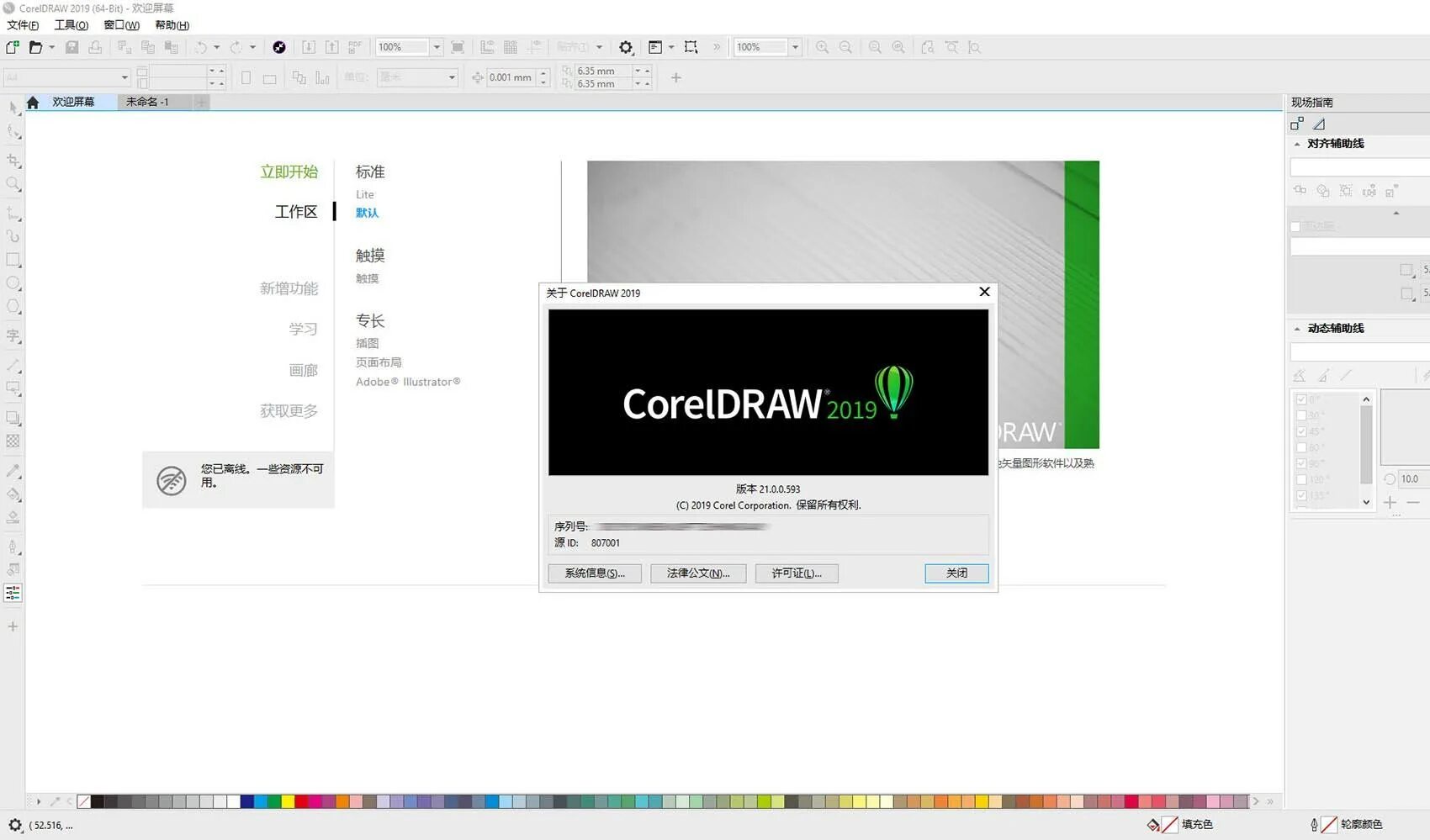Screen dimensions: 1430x840
Task: Open the second 100% zoom dropdown arrow
Action: (x=795, y=47)
